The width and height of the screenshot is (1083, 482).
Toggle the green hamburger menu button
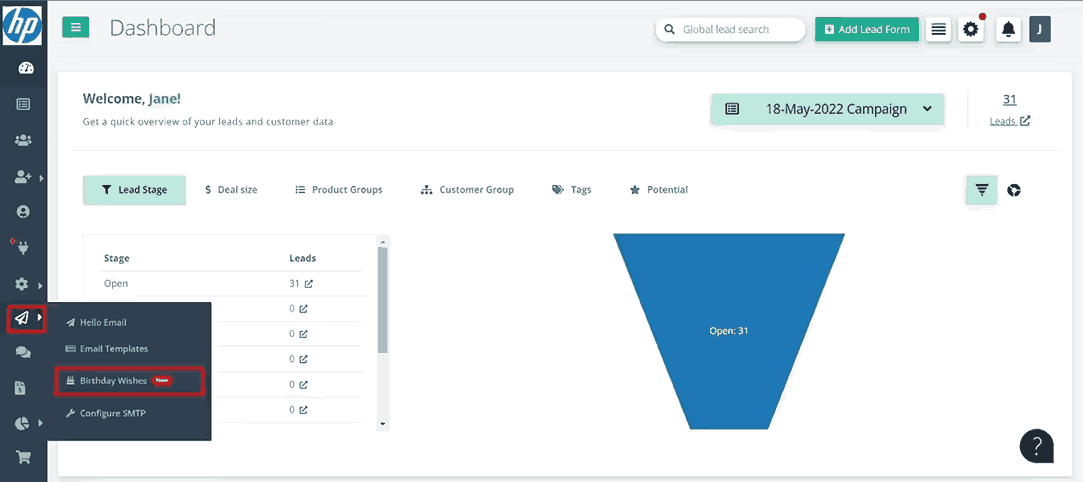pos(76,28)
